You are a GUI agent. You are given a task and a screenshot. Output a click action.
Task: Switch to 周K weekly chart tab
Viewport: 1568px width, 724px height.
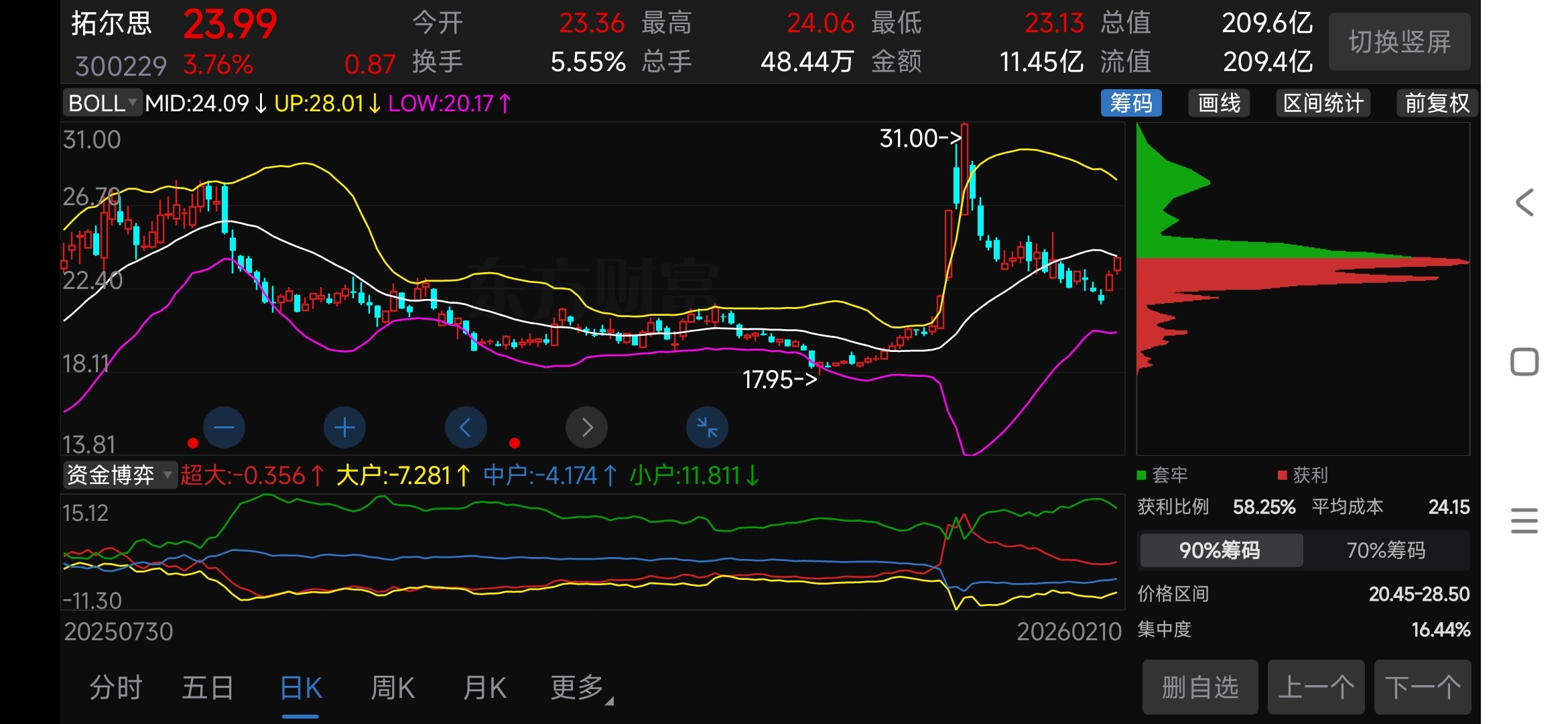(x=393, y=688)
